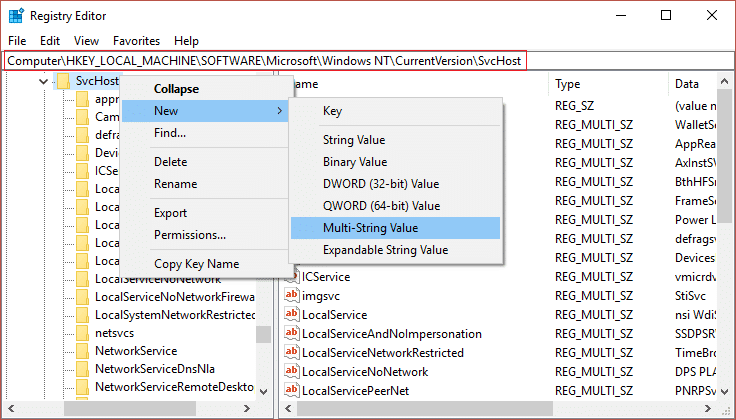Click the tree pane scroll down arrow
This screenshot has width=736, height=420.
coord(264,391)
